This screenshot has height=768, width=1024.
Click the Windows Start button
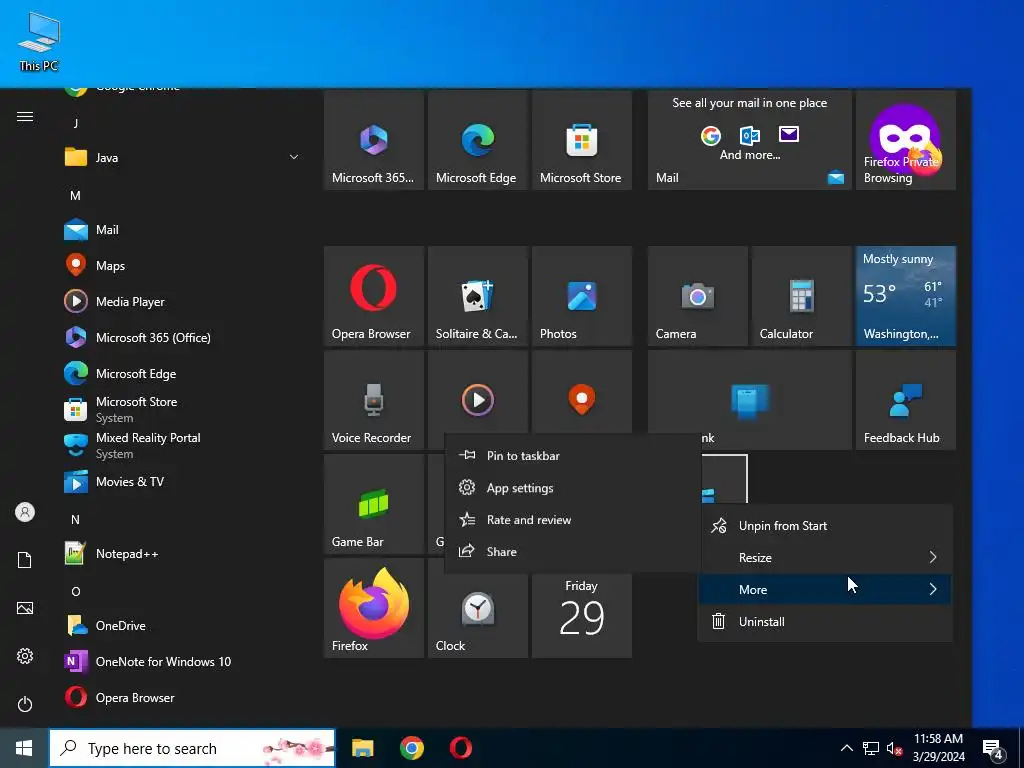pyautogui.click(x=24, y=748)
